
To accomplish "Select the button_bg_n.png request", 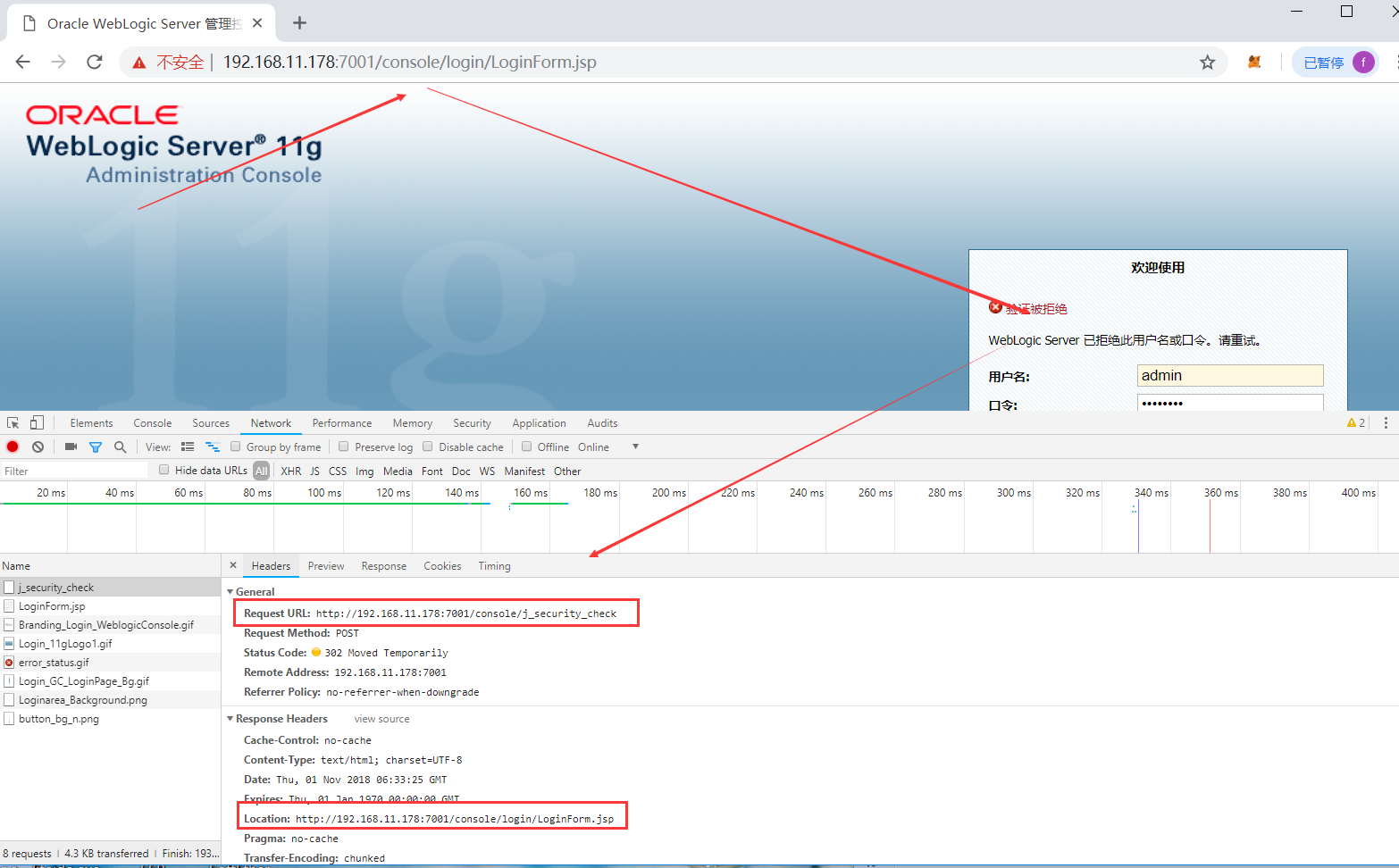I will coord(111,718).
